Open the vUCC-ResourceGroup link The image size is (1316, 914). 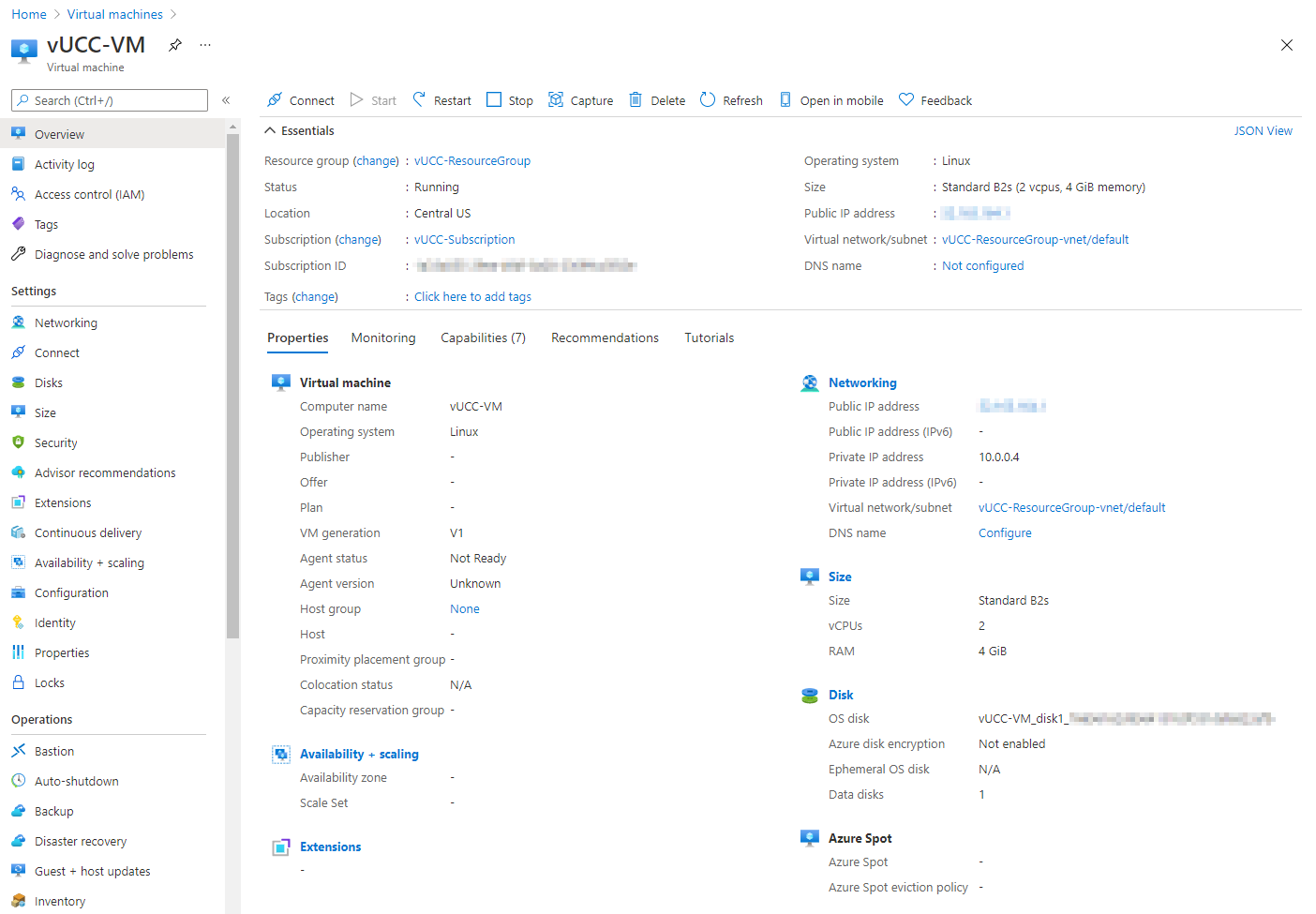(472, 161)
